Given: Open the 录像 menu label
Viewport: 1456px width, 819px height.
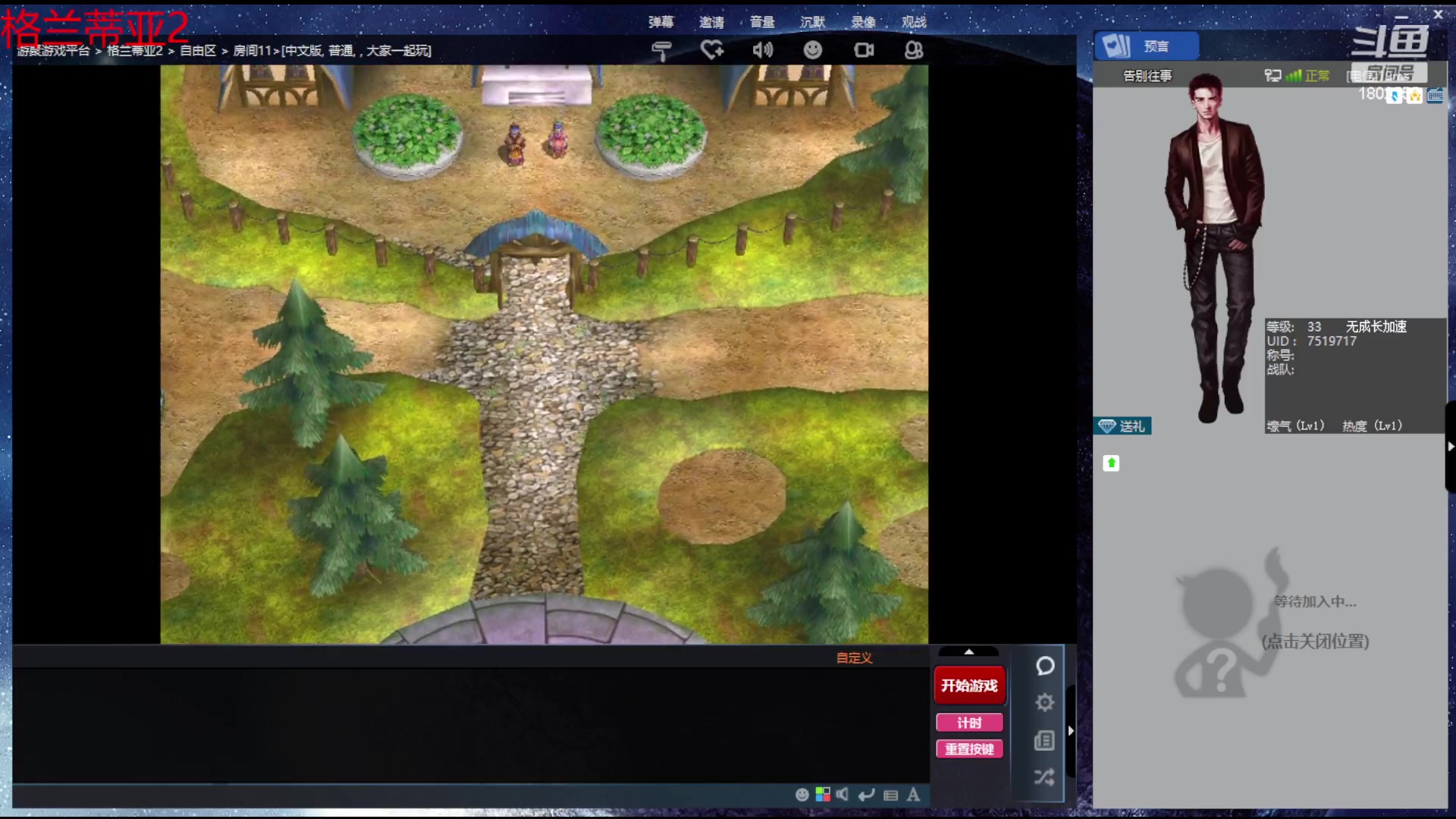Looking at the screenshot, I should [x=864, y=22].
